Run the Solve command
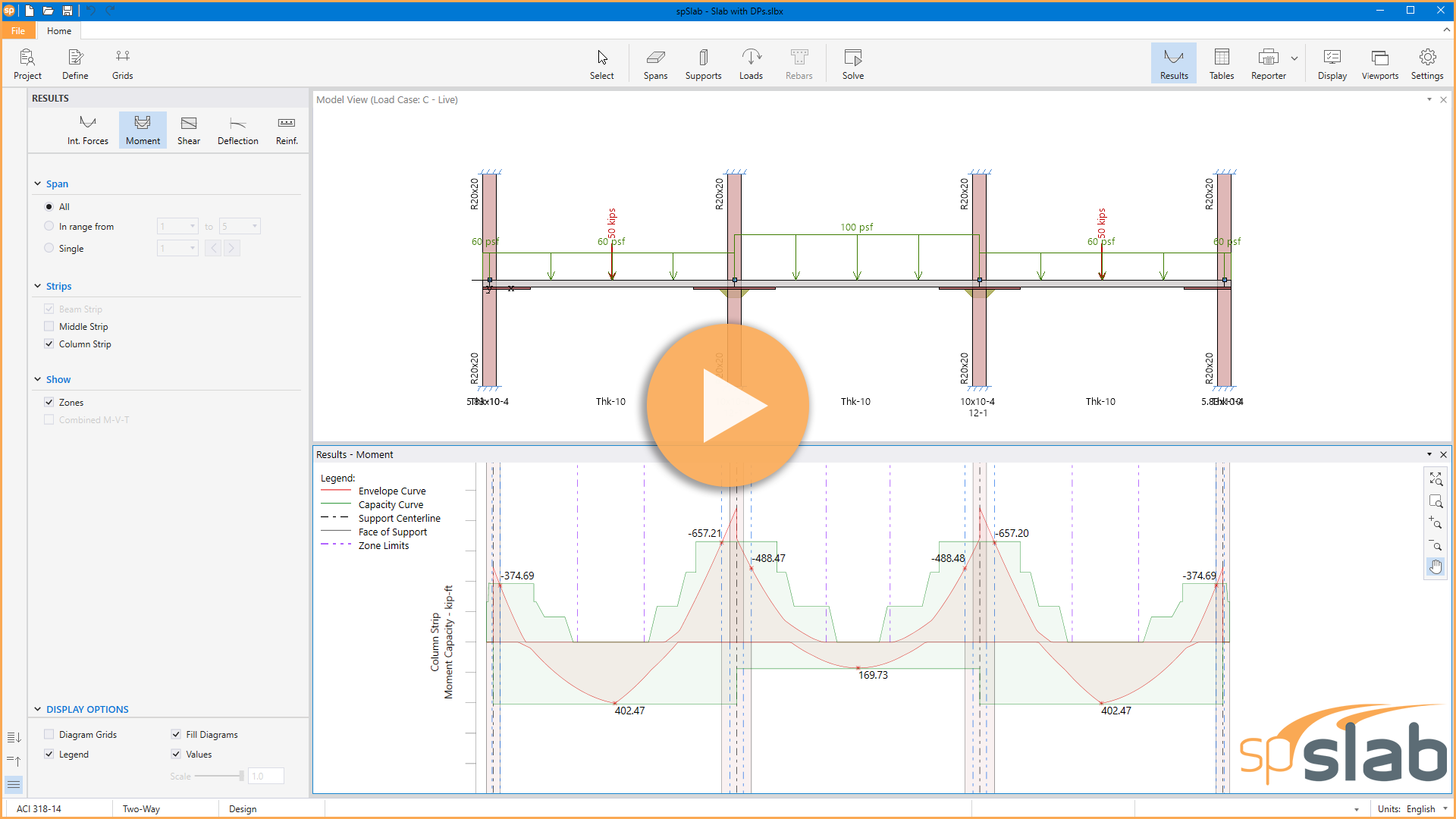The image size is (1456, 819). (x=852, y=63)
